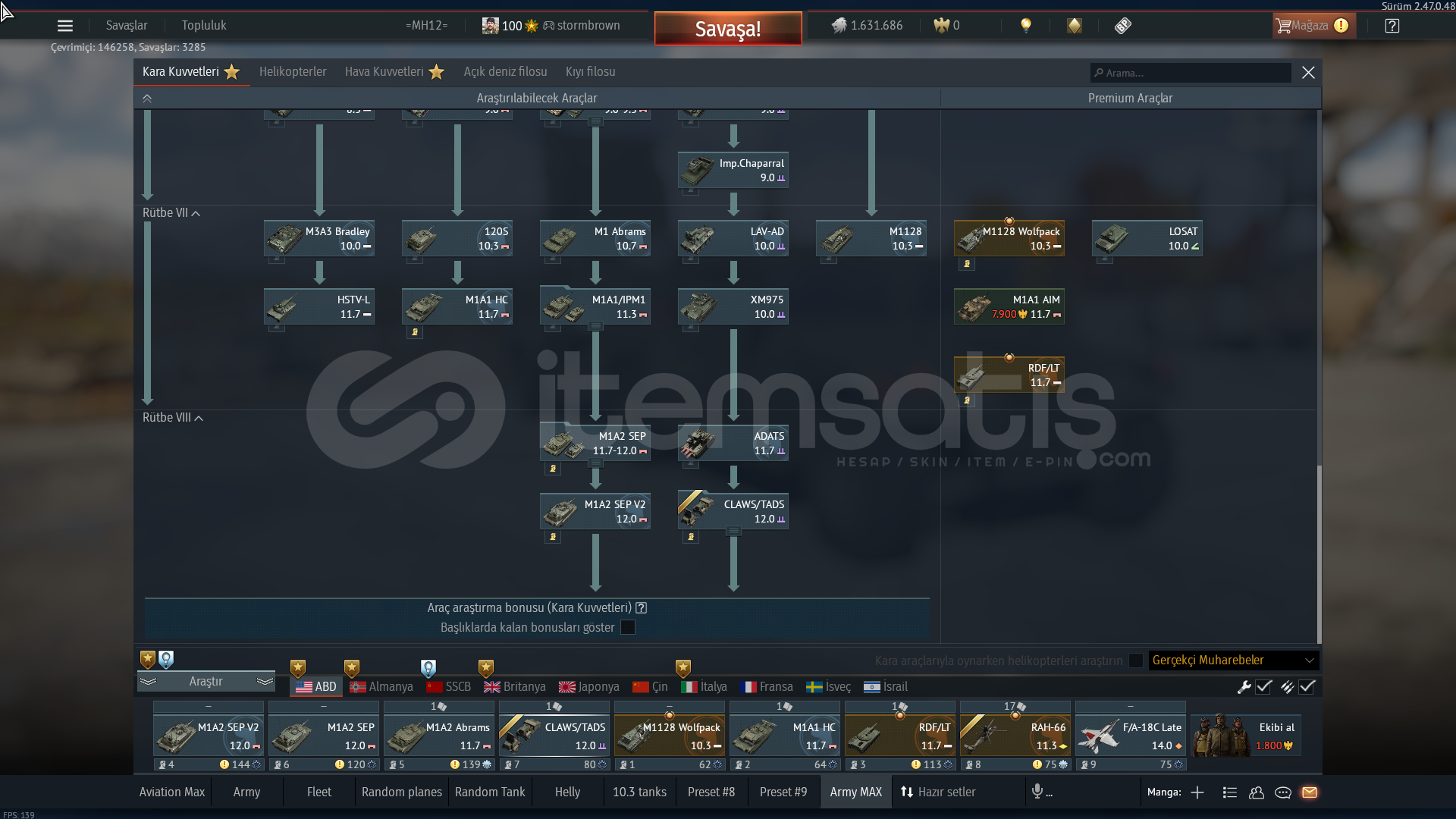Click the Golden Eagles currency icon
The height and width of the screenshot is (819, 1456).
coord(941,26)
